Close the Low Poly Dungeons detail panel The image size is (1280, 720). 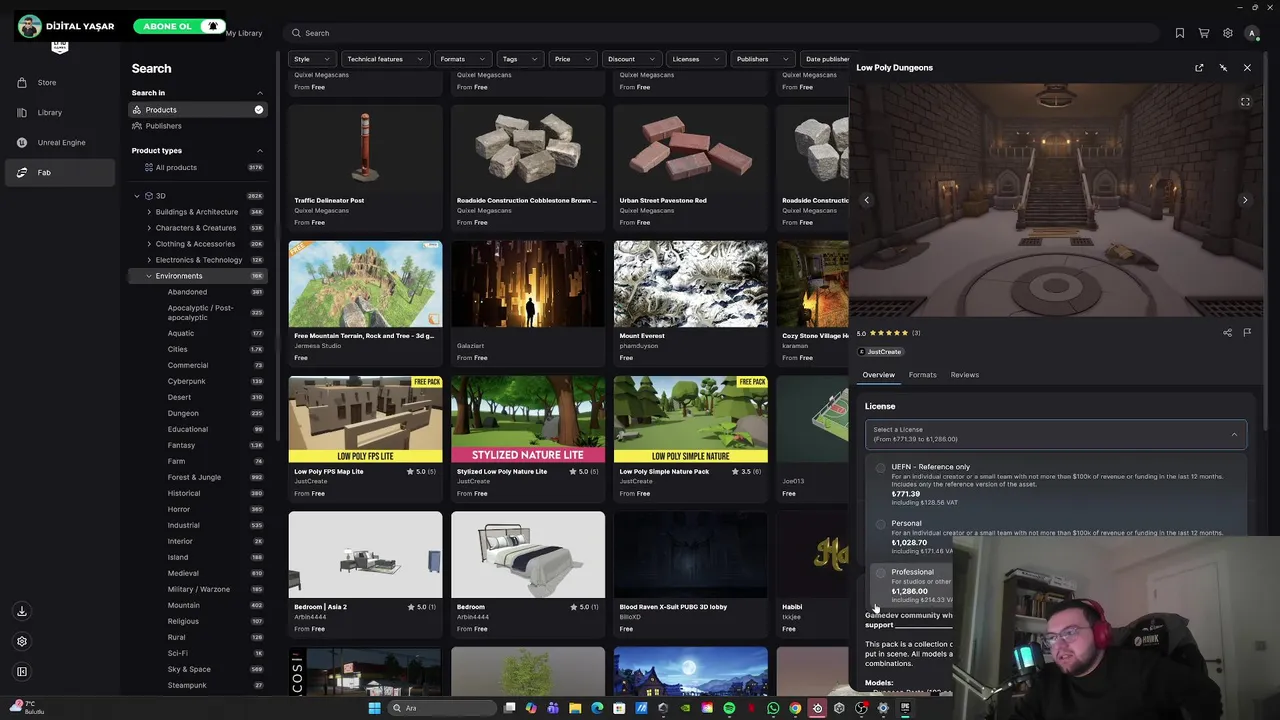click(1247, 68)
